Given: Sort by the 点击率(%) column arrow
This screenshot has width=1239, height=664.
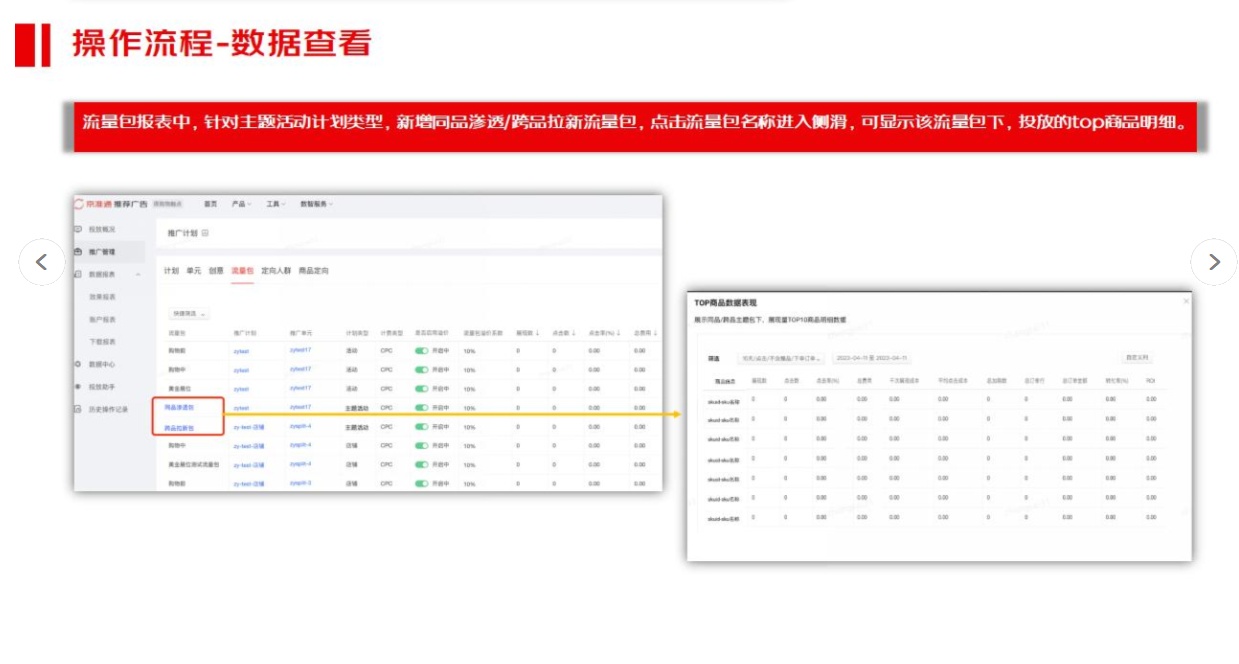Looking at the screenshot, I should [619, 332].
